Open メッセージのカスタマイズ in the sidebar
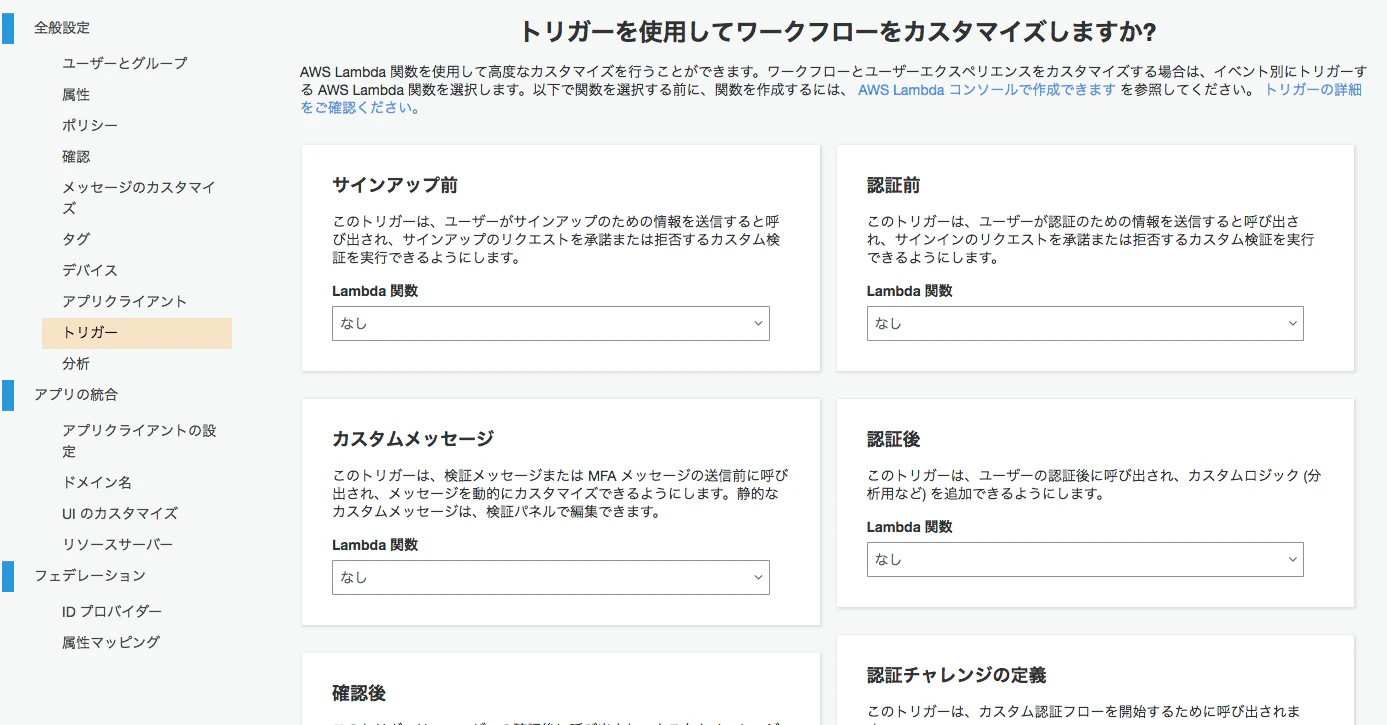Image resolution: width=1387 pixels, height=725 pixels. (x=138, y=197)
